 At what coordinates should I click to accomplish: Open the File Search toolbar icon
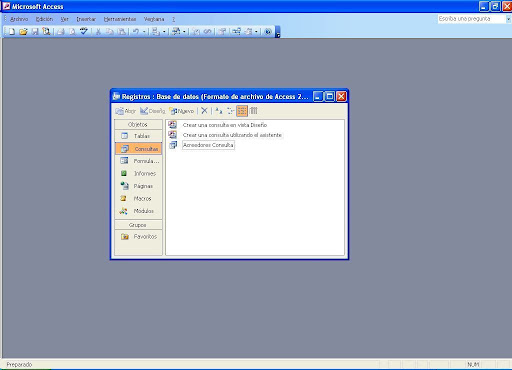pyautogui.click(x=46, y=32)
